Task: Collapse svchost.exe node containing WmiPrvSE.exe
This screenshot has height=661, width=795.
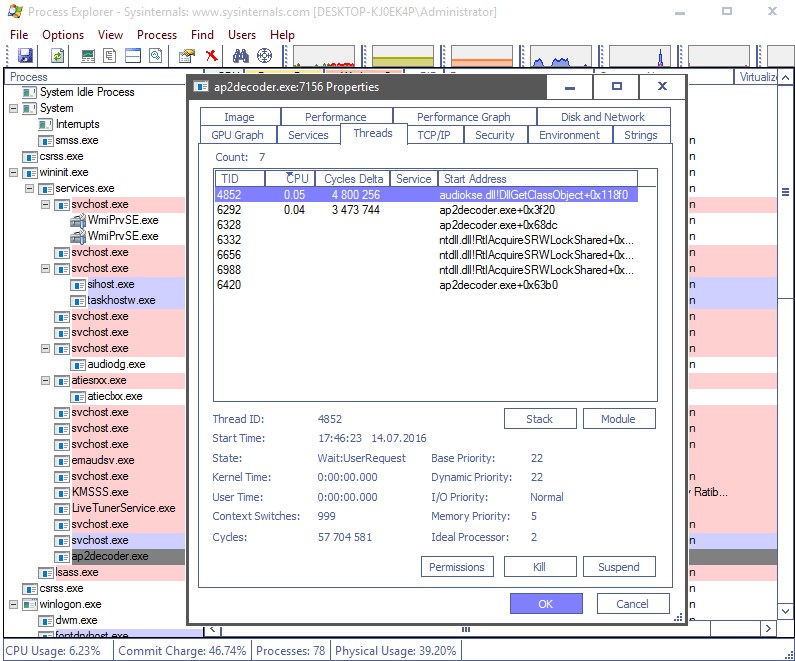Action: tap(46, 204)
